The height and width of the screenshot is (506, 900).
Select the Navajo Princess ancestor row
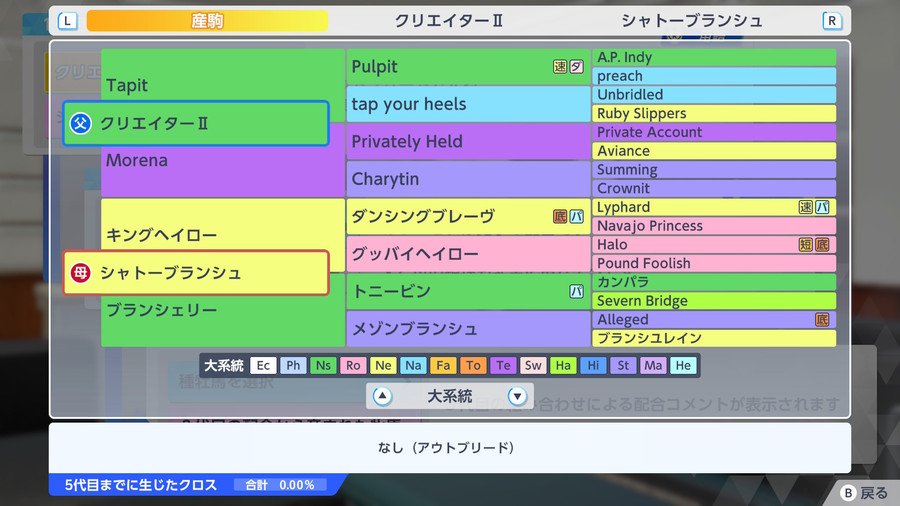coord(714,226)
